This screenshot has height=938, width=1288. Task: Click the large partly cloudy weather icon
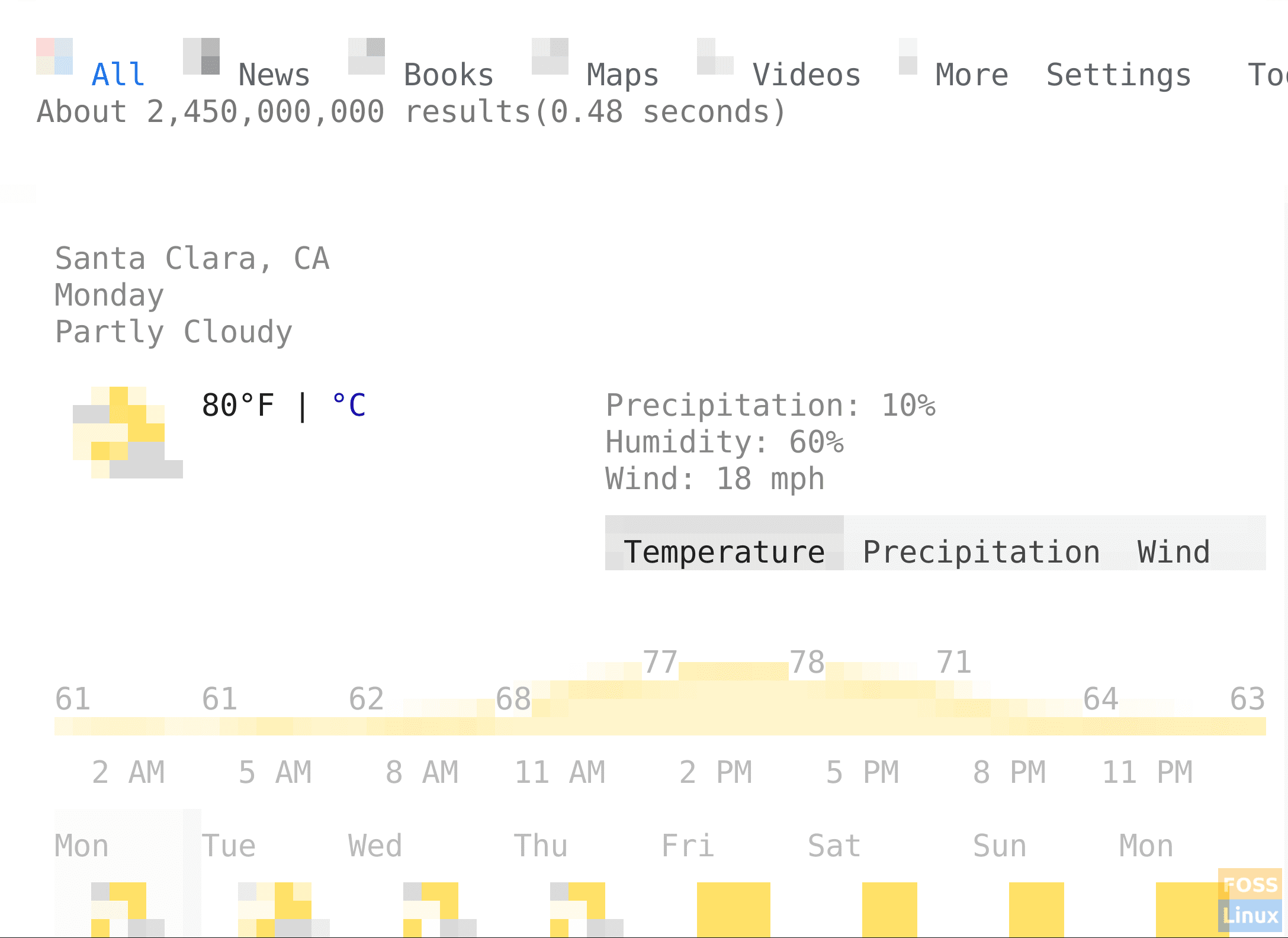click(128, 432)
